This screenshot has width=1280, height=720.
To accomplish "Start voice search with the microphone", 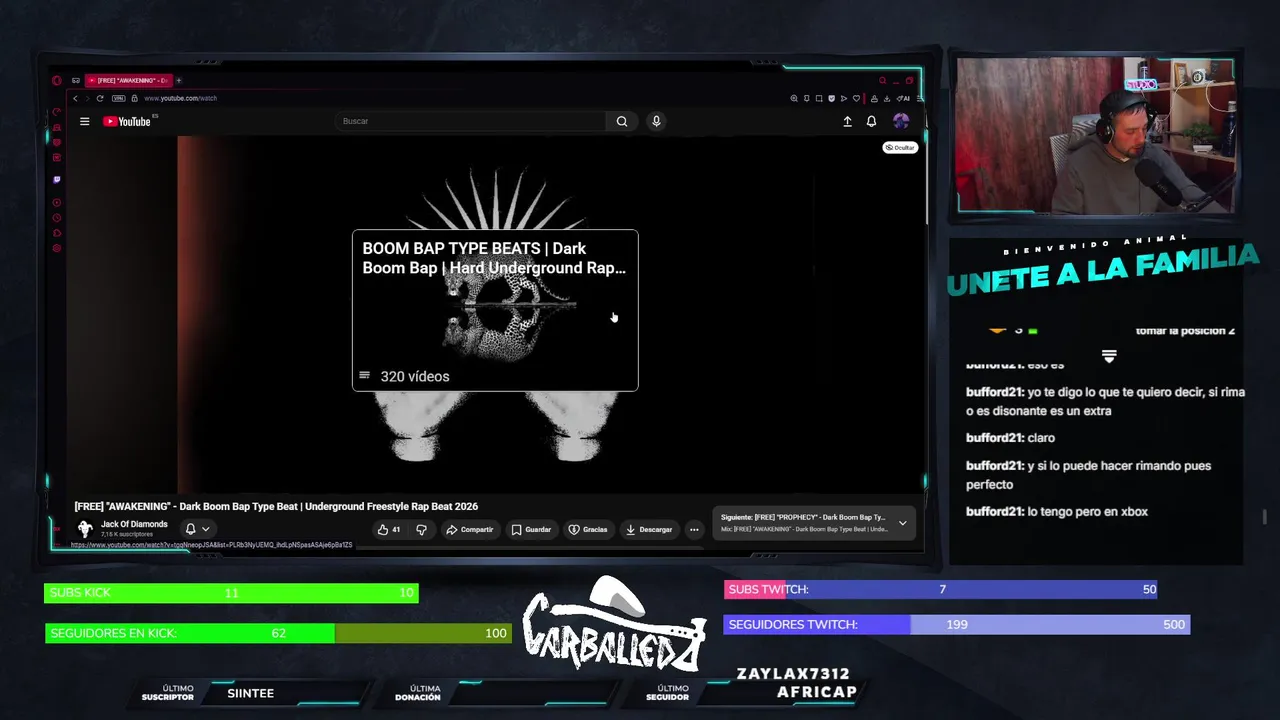I will [x=656, y=121].
